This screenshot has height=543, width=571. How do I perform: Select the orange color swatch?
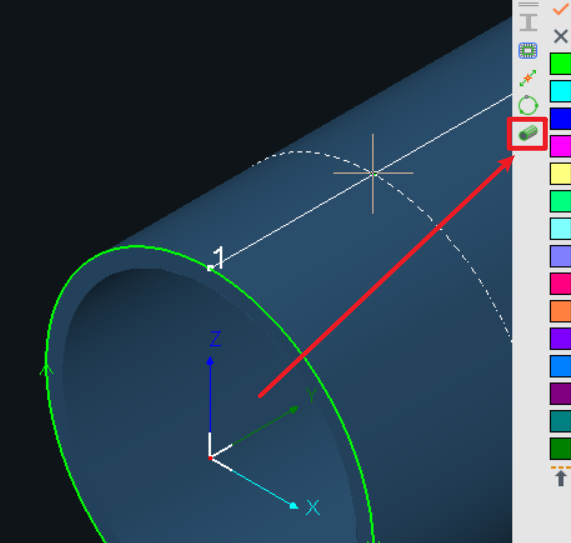(x=561, y=311)
